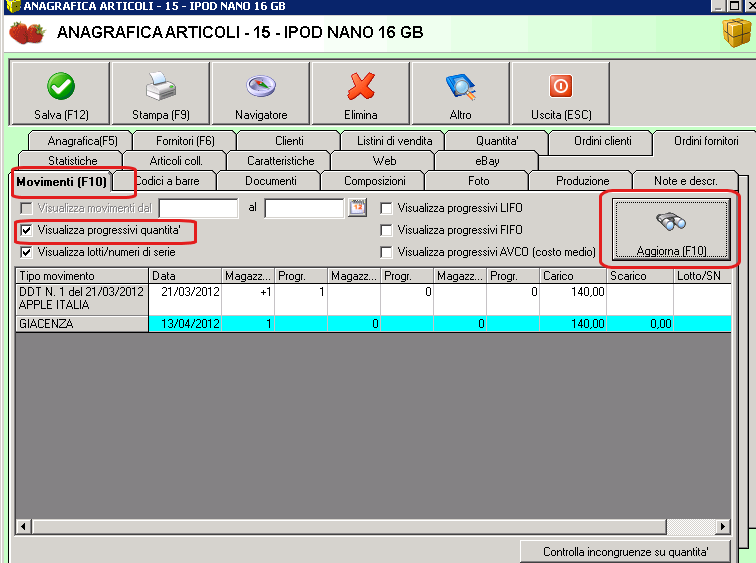This screenshot has width=756, height=563.
Task: Open the Altro magnifier button
Action: (460, 94)
